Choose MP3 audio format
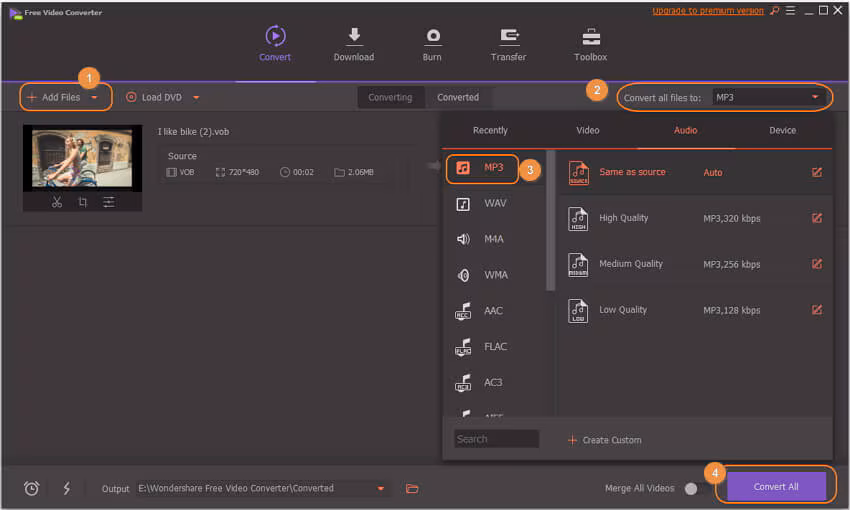The width and height of the screenshot is (850, 510). [482, 168]
